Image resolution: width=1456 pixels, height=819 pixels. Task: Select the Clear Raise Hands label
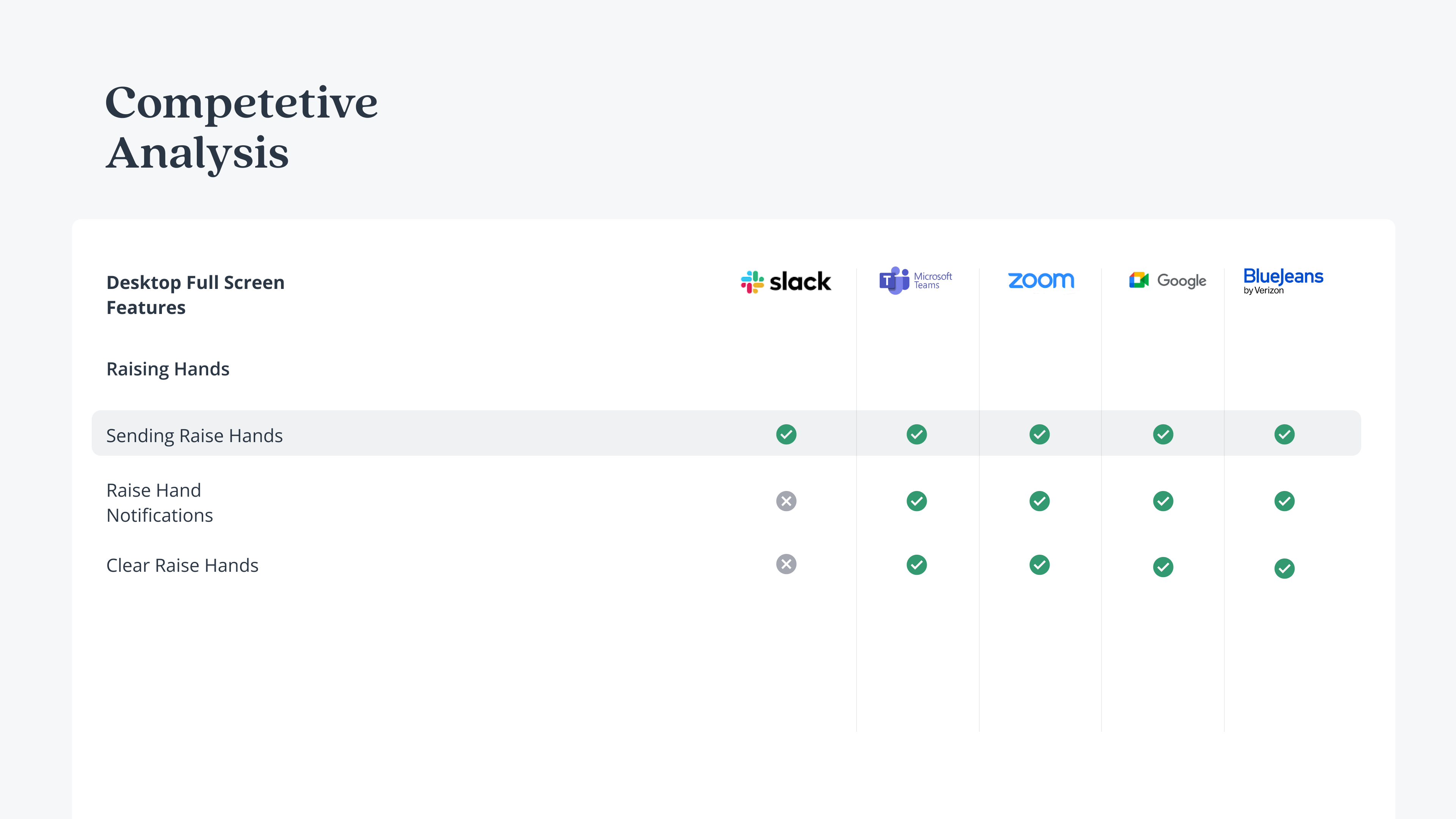click(182, 565)
